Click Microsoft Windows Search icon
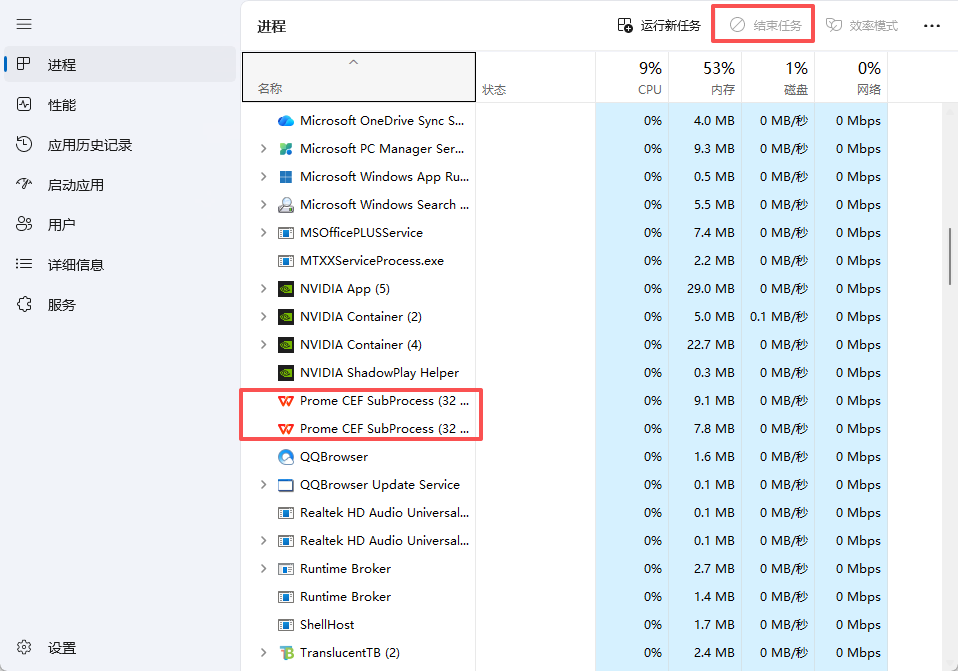The image size is (958, 671). click(x=285, y=205)
